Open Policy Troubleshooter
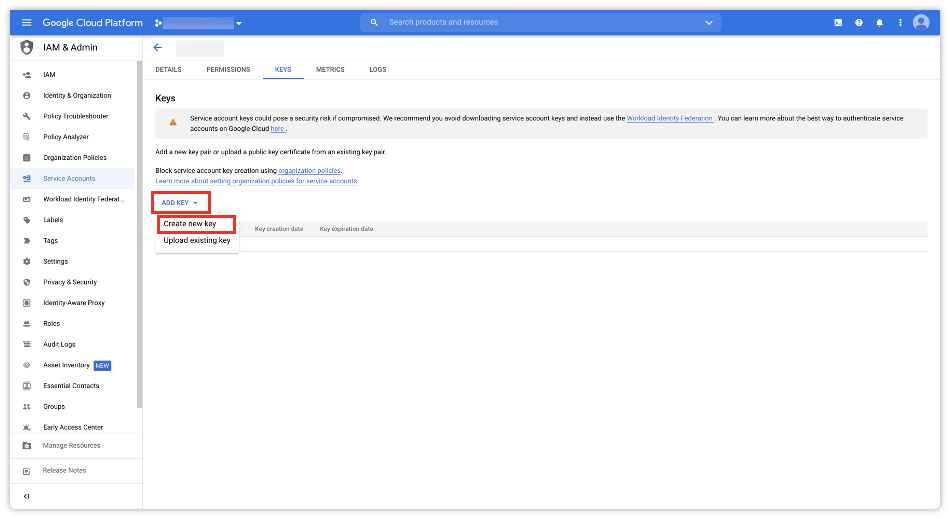 pos(76,116)
